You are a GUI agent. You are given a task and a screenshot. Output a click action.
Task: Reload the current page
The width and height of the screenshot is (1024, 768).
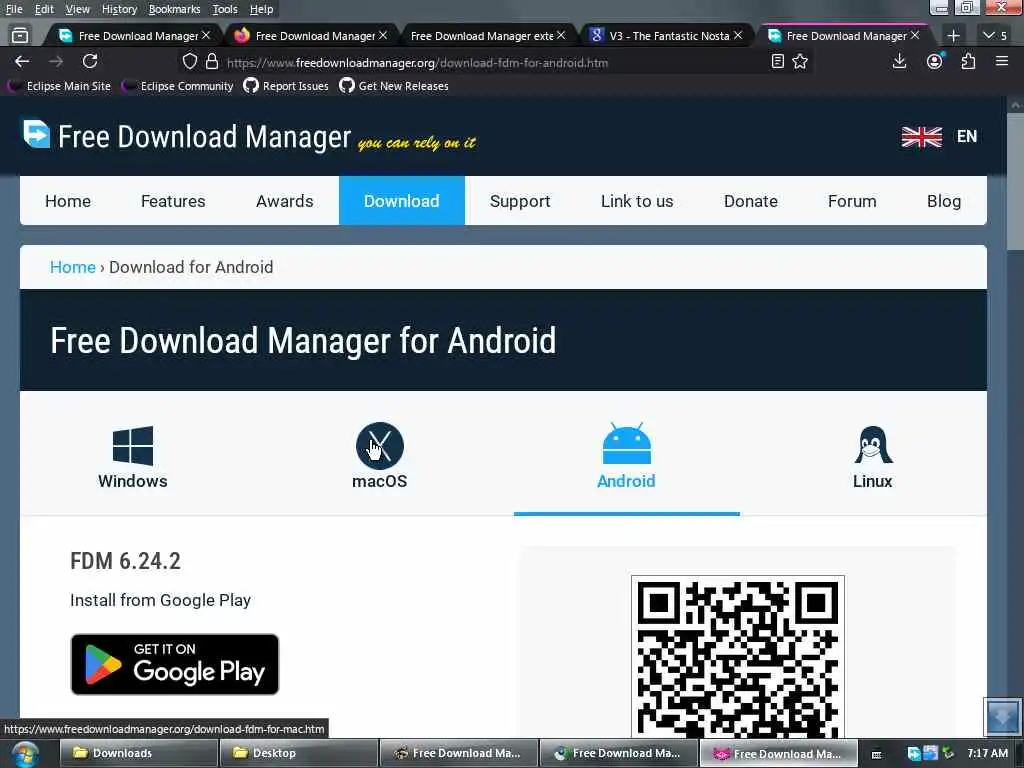[x=90, y=61]
